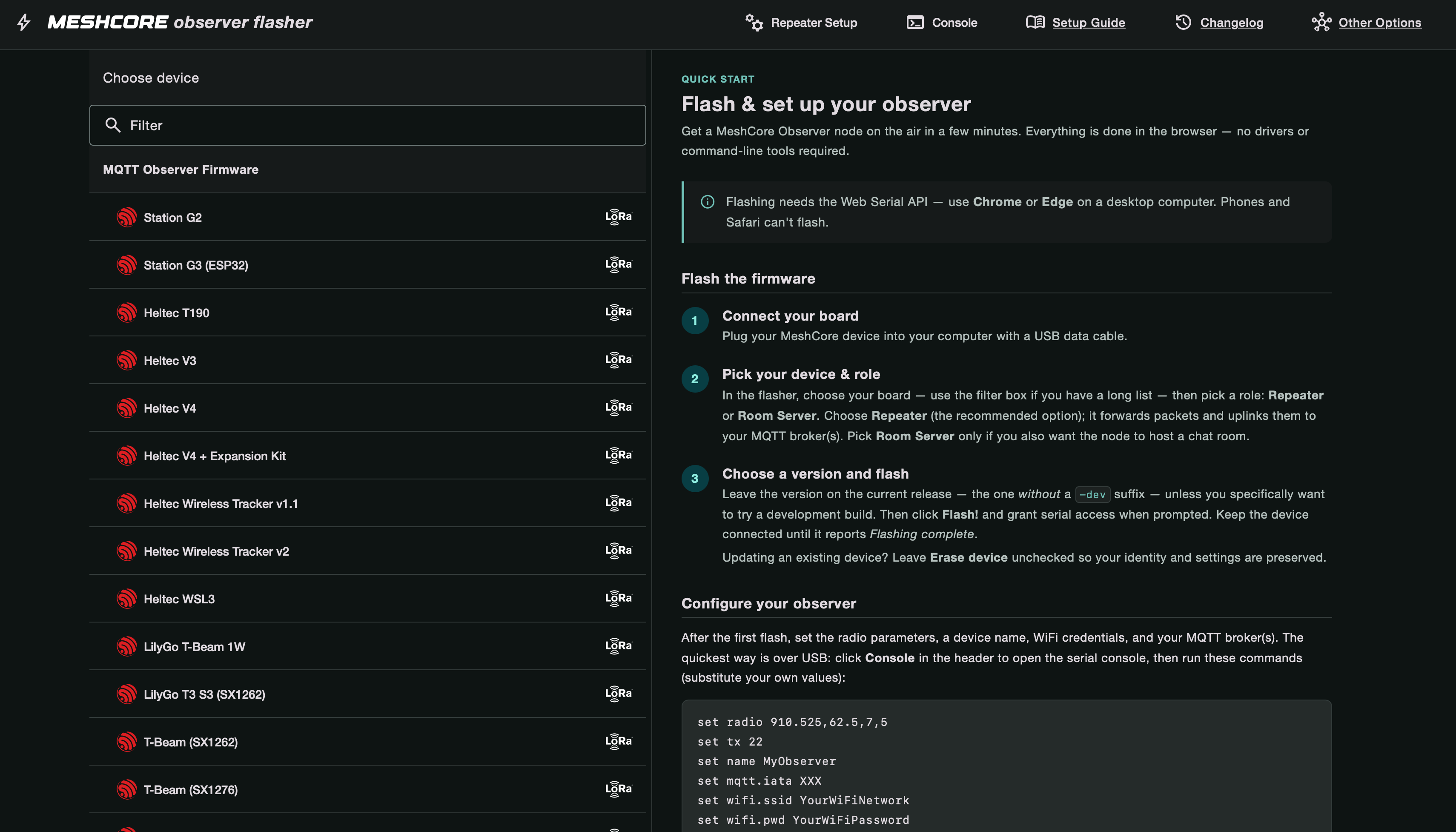Image resolution: width=1456 pixels, height=832 pixels.
Task: Select the Station G2 device
Action: (x=368, y=217)
